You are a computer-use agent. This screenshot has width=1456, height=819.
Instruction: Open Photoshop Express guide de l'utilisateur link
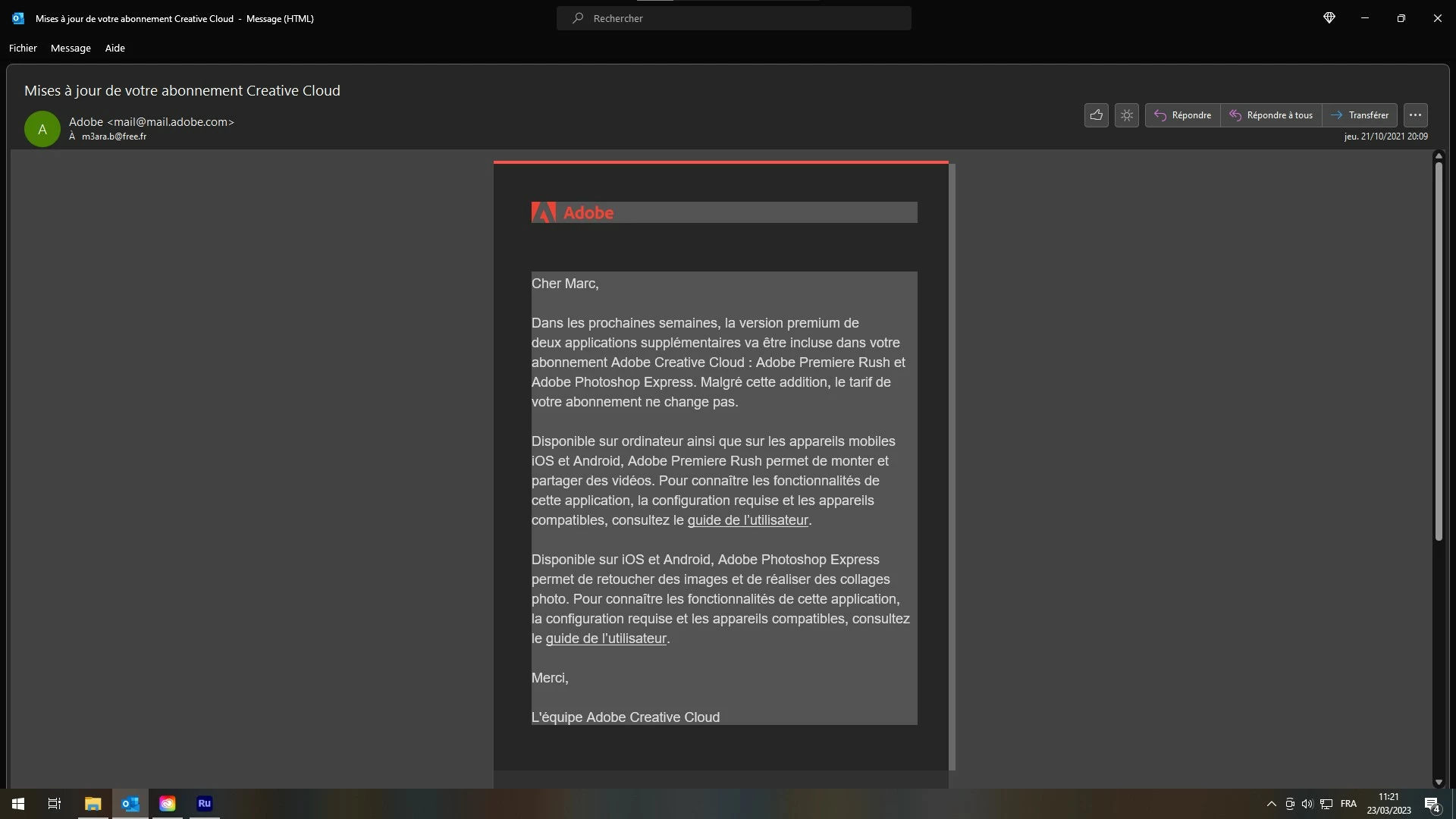coord(605,639)
